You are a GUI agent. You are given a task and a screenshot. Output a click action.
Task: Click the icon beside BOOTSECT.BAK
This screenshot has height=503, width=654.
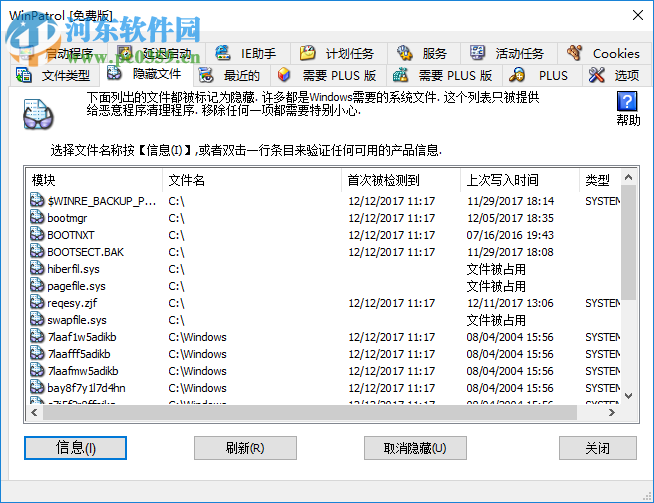tap(37, 251)
